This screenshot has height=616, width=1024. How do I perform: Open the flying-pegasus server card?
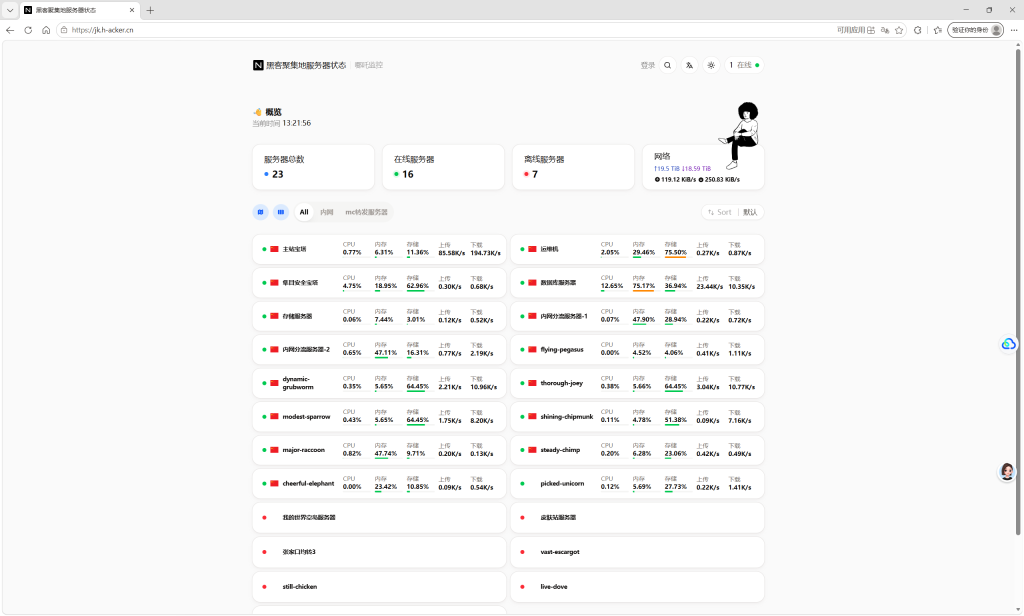coord(637,349)
